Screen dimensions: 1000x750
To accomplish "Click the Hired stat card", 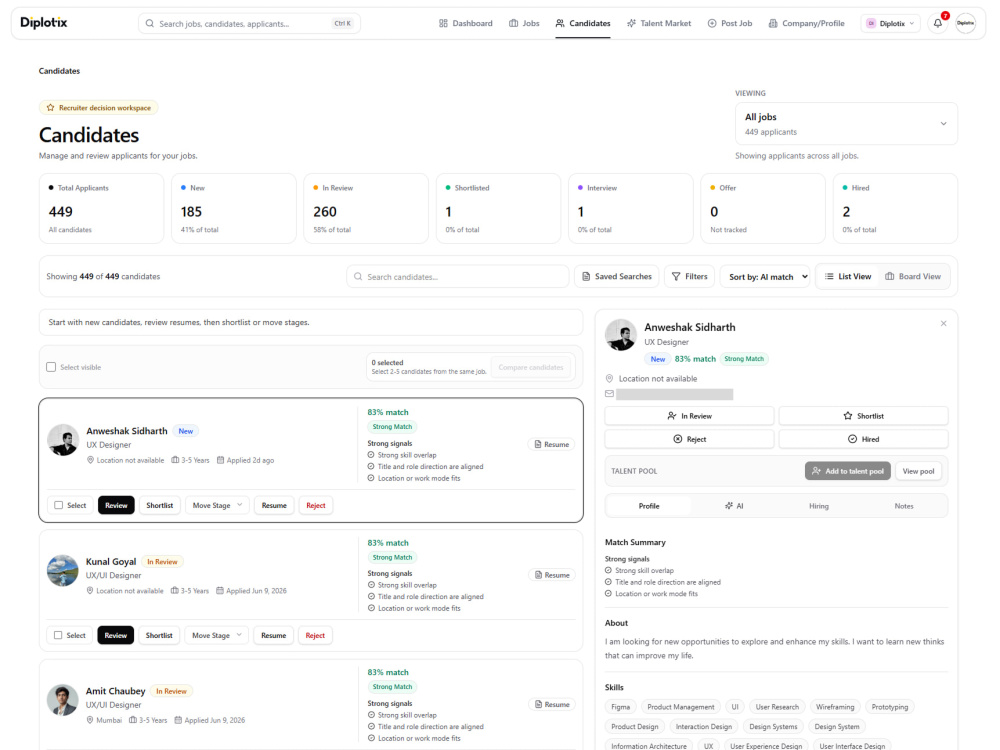I will (895, 209).
